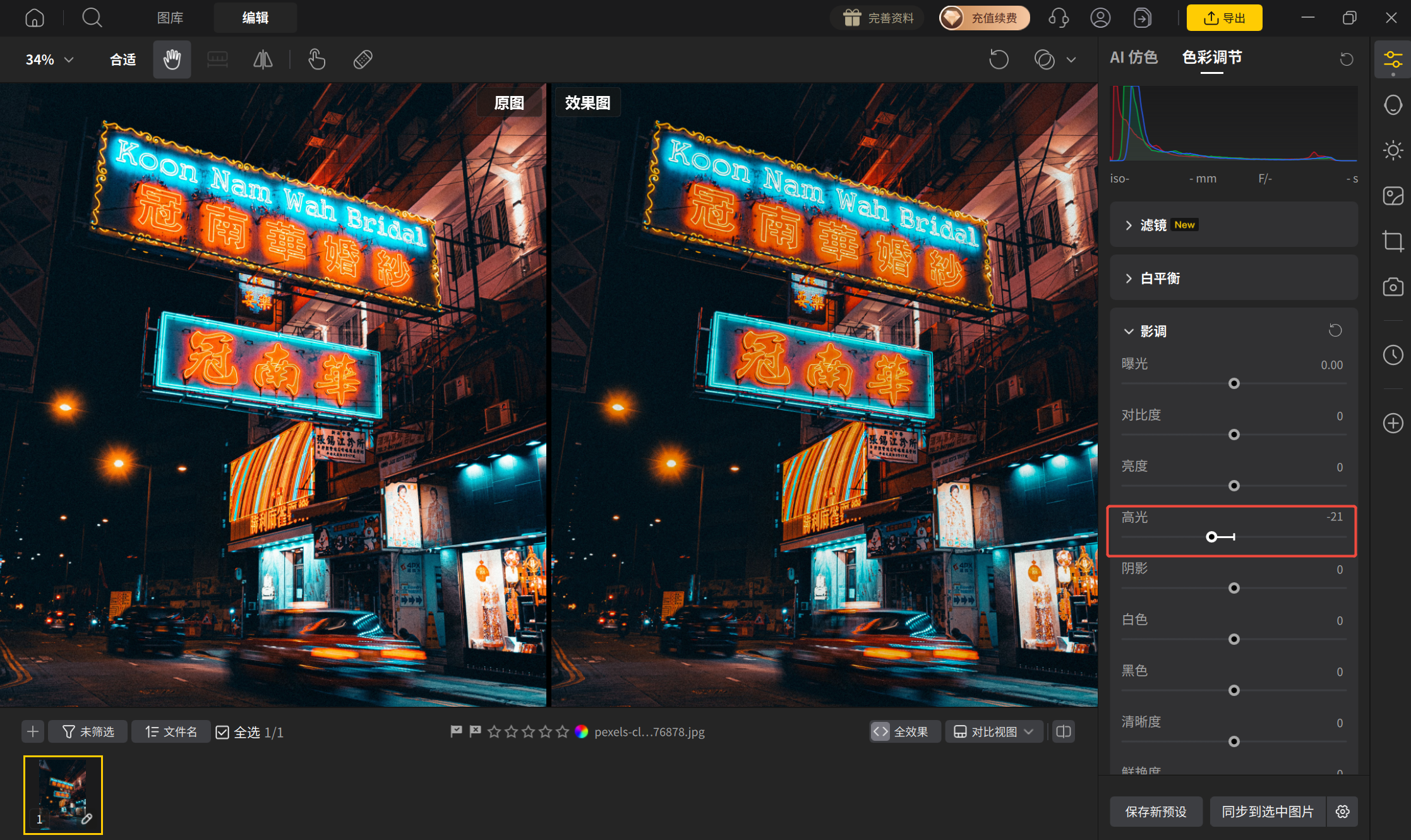Click 保存新预设 button
The width and height of the screenshot is (1411, 840).
1156,812
